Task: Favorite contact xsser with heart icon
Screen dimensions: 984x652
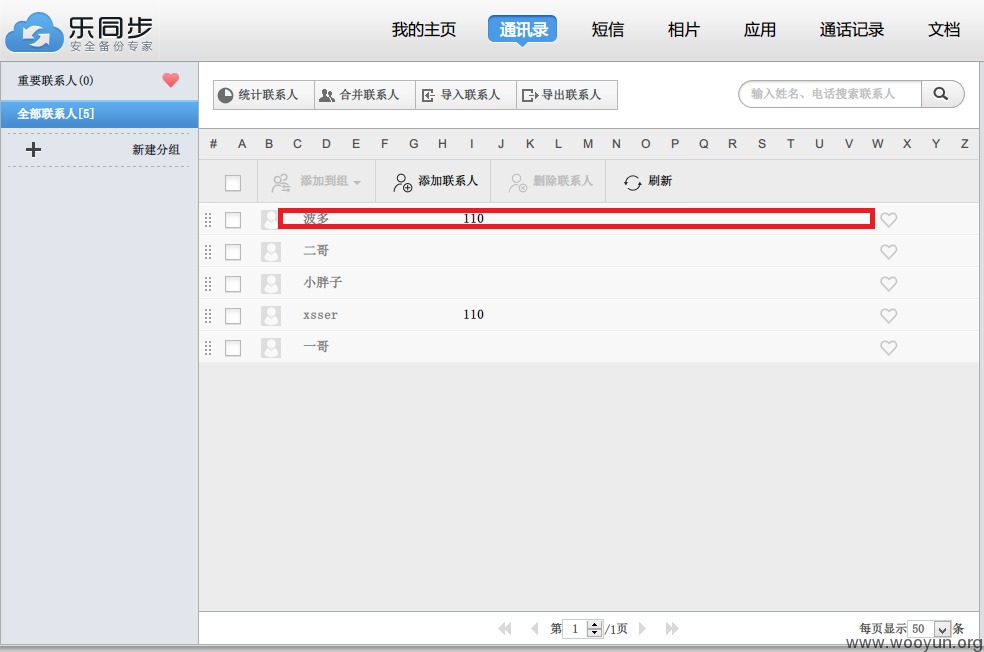Action: [x=889, y=316]
